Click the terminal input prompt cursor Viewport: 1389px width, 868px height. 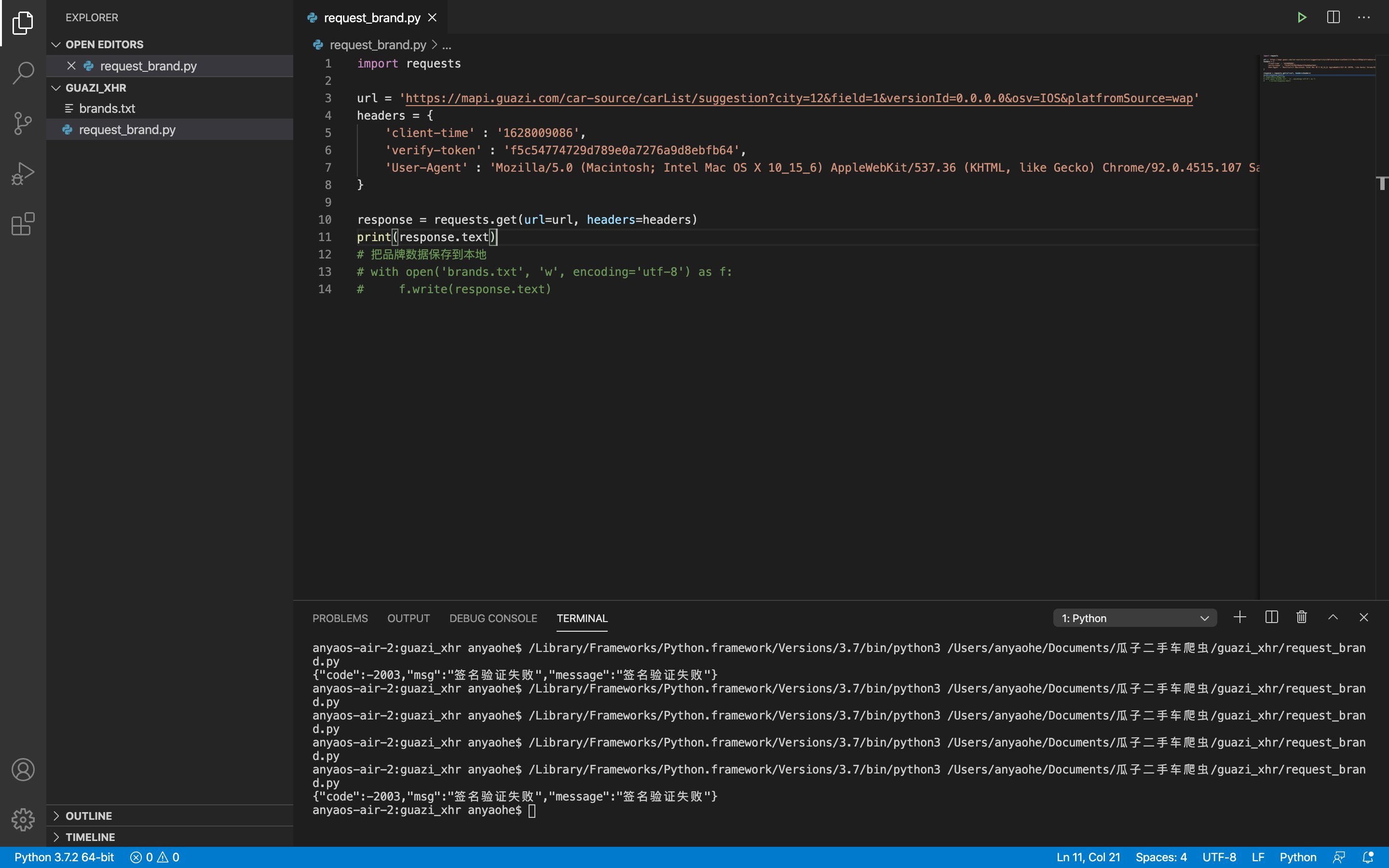coord(532,810)
